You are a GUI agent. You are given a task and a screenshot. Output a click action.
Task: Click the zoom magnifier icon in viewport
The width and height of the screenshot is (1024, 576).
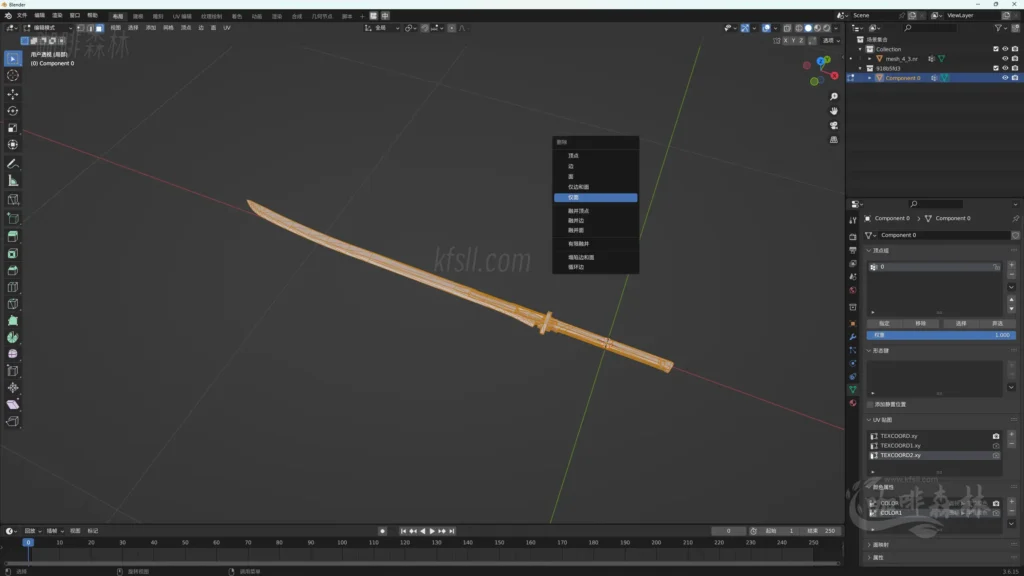click(x=834, y=97)
